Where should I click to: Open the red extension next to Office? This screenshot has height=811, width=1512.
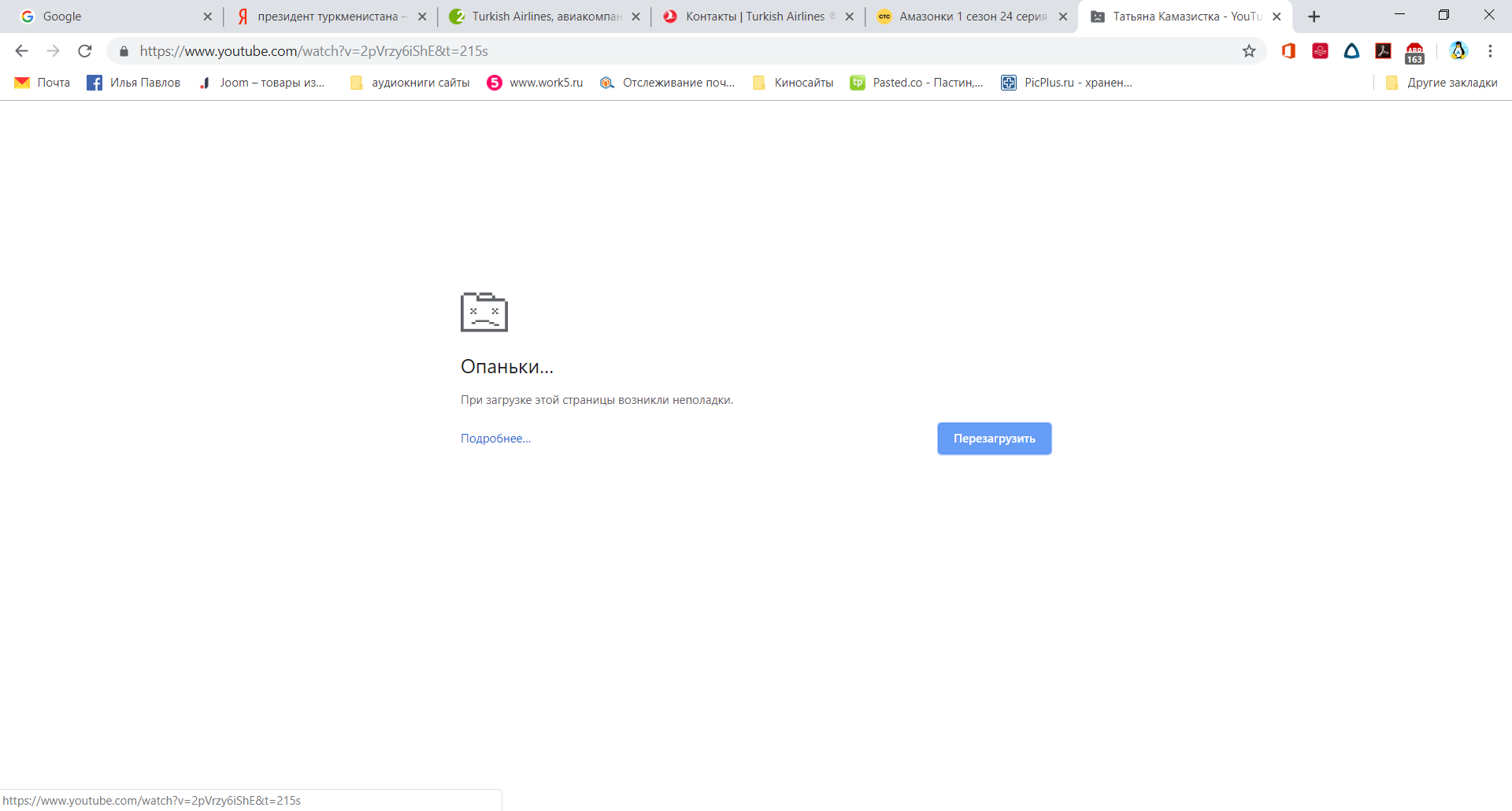tap(1321, 51)
